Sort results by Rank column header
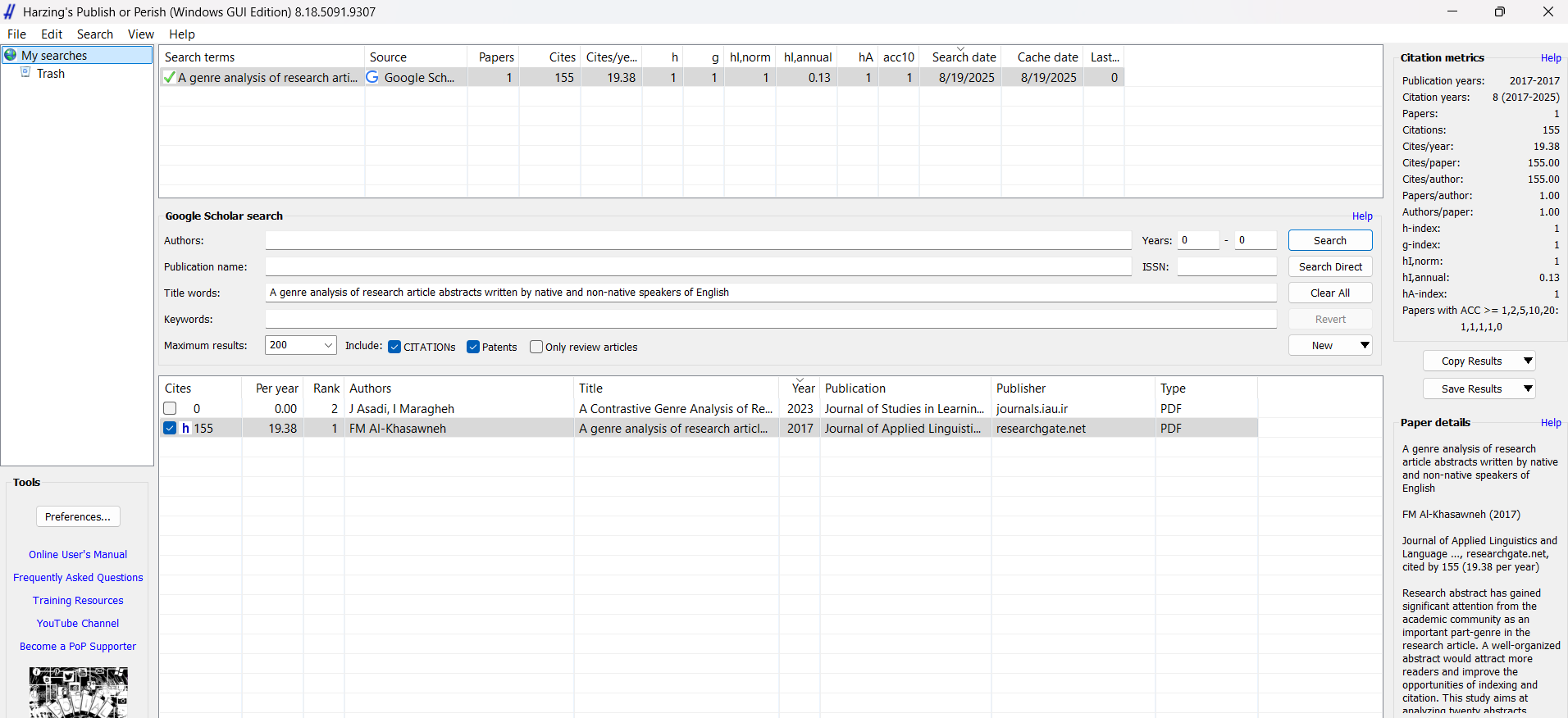 [324, 389]
